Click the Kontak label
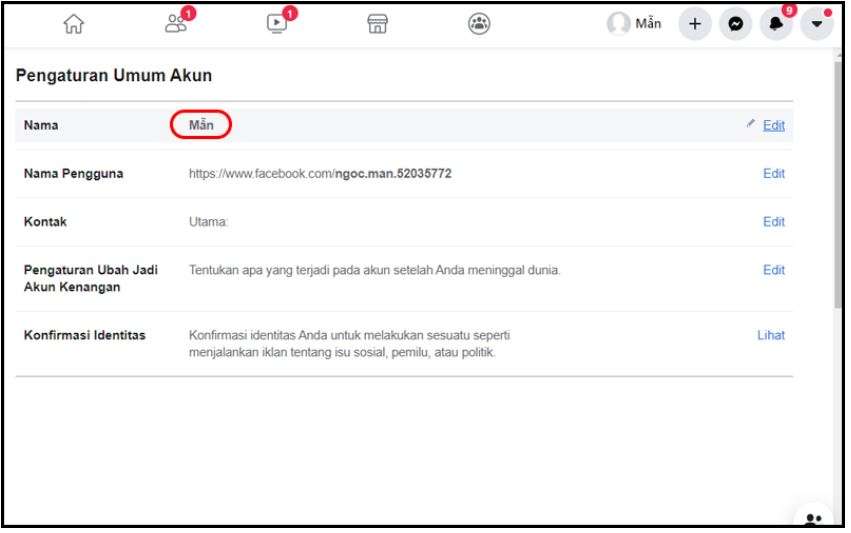The image size is (851, 533). coord(45,222)
